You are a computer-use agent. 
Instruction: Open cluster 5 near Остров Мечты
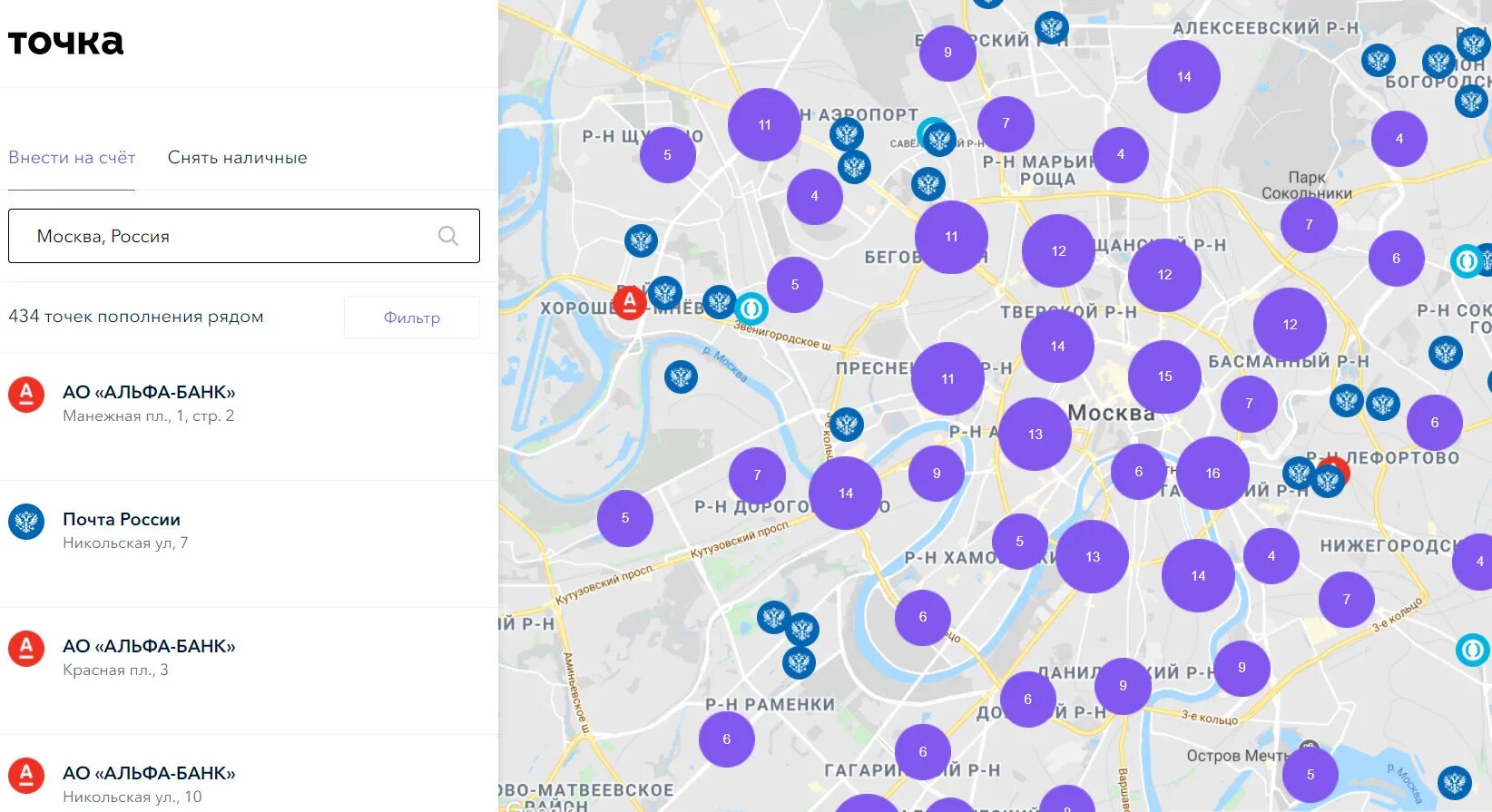1310,774
